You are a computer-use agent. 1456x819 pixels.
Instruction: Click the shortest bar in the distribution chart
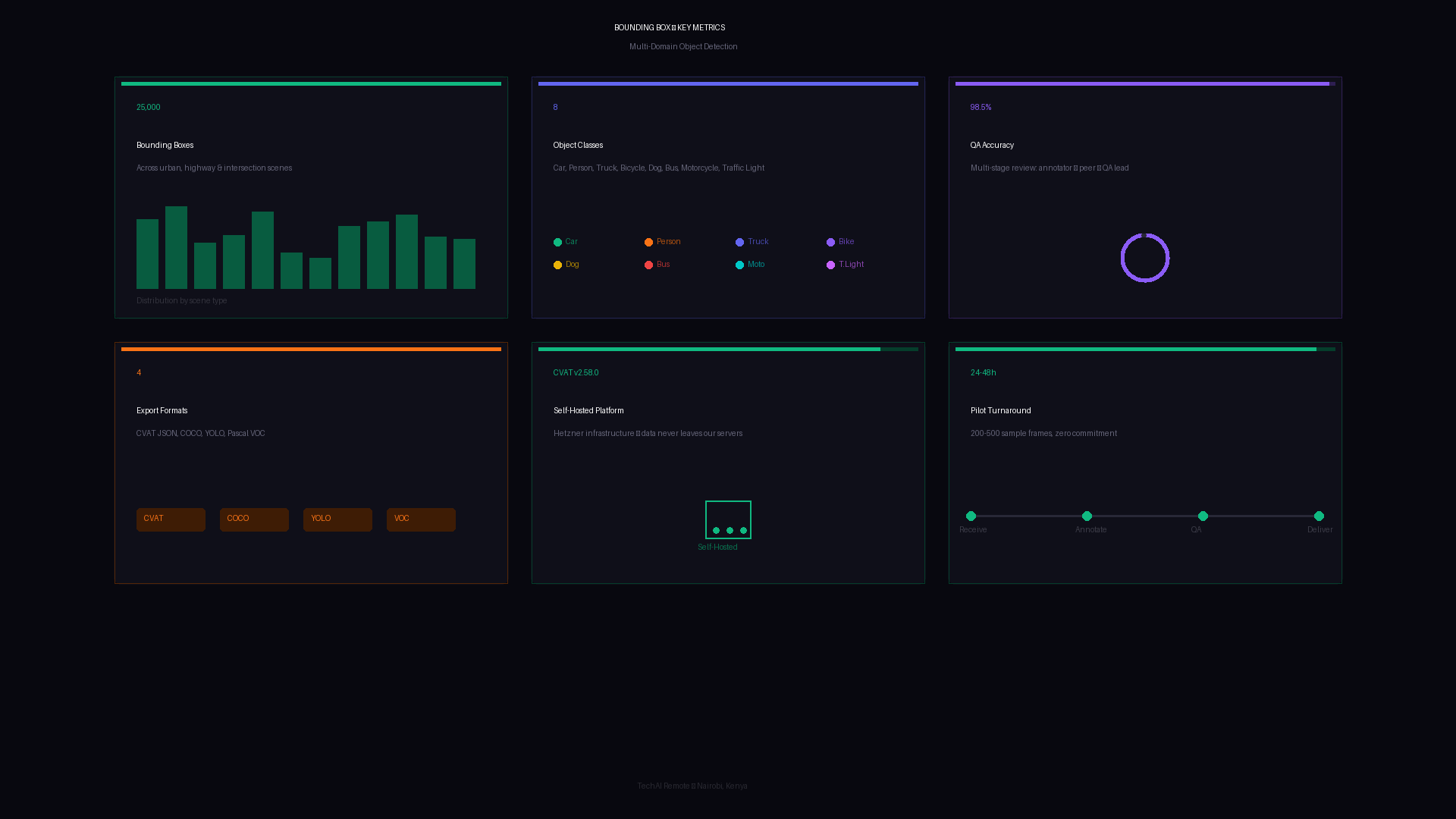(320, 273)
